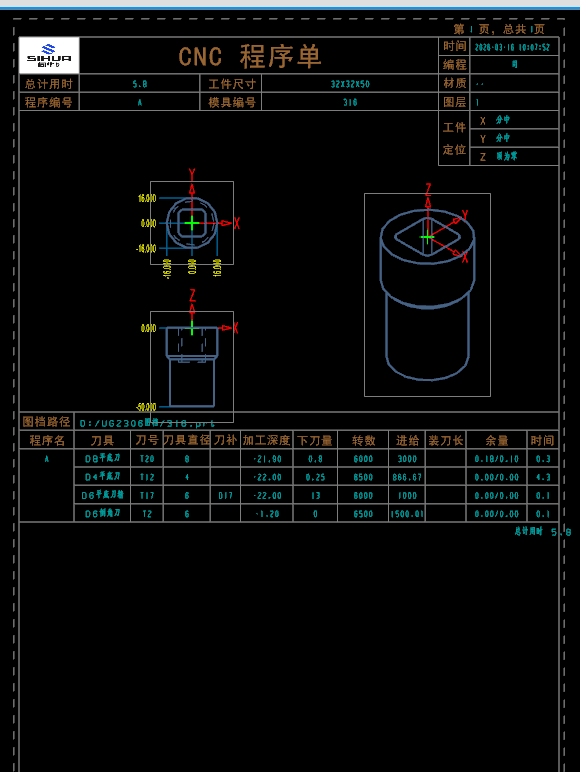Image resolution: width=580 pixels, height=772 pixels.
Task: Click the feed value 1500.01
Action: click(x=407, y=513)
